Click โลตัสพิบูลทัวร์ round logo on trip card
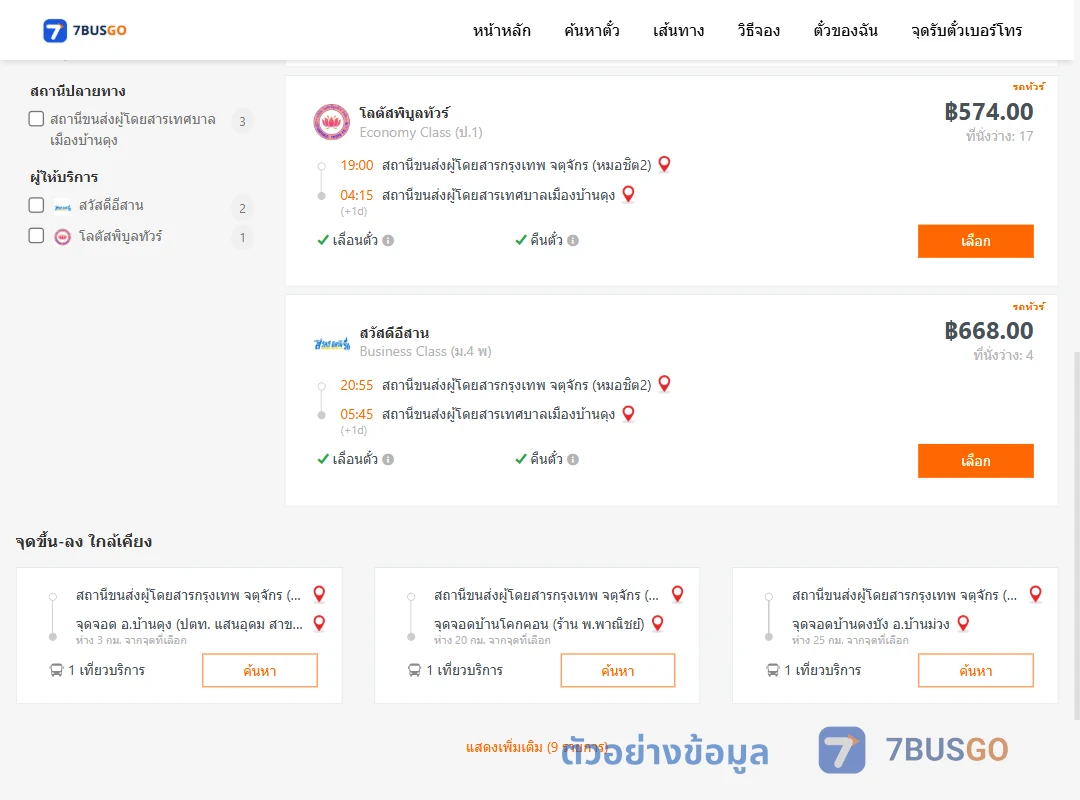The image size is (1080, 800). pyautogui.click(x=331, y=122)
